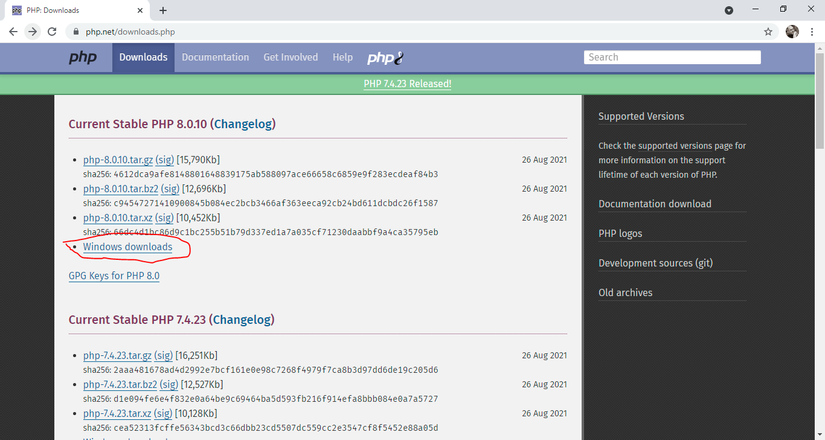Click the page vertical scrollbar thumb

coord(820,100)
